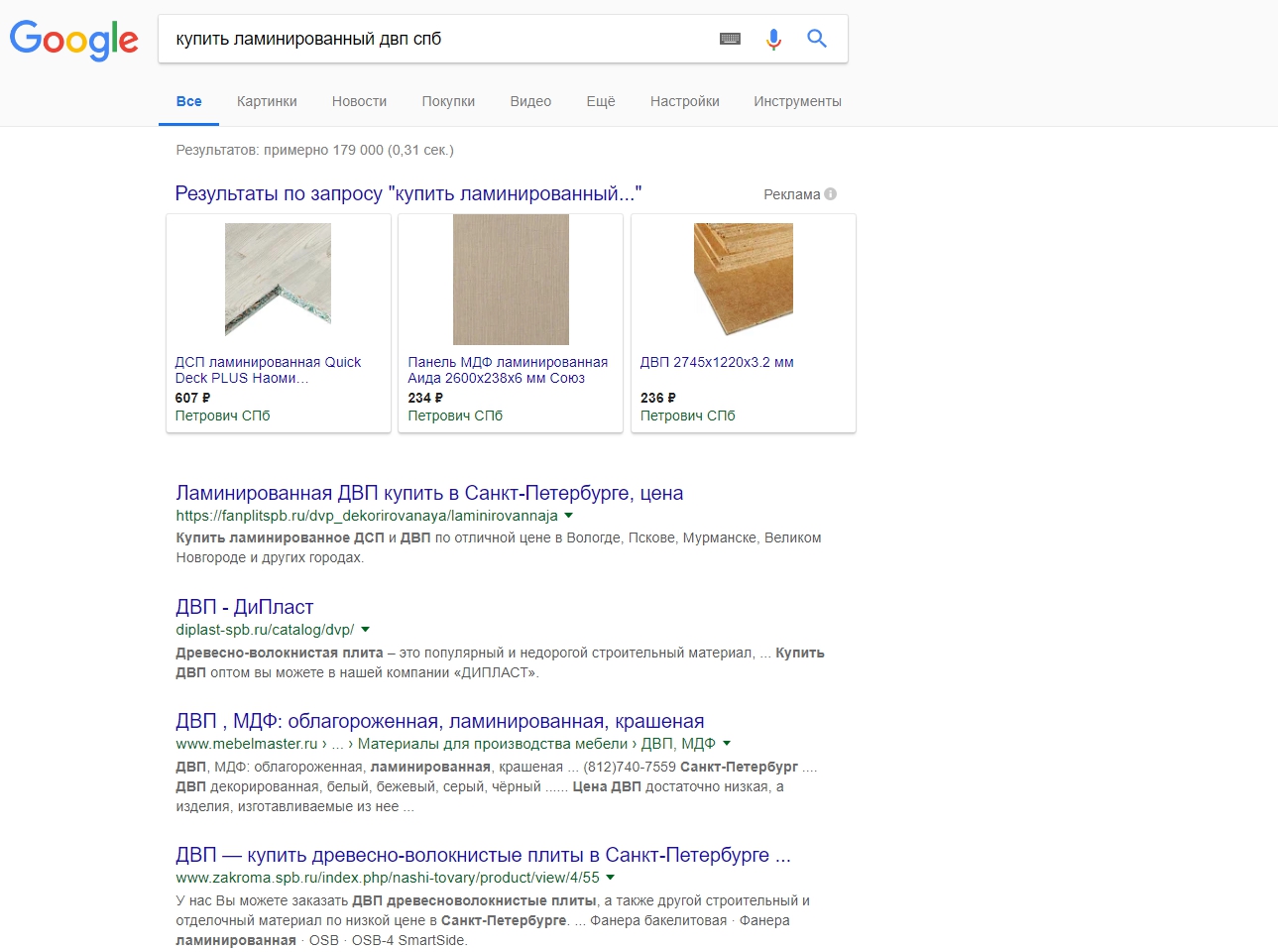
Task: Open the ДВП 2745х1220х3.2 мм link
Action: [x=717, y=362]
